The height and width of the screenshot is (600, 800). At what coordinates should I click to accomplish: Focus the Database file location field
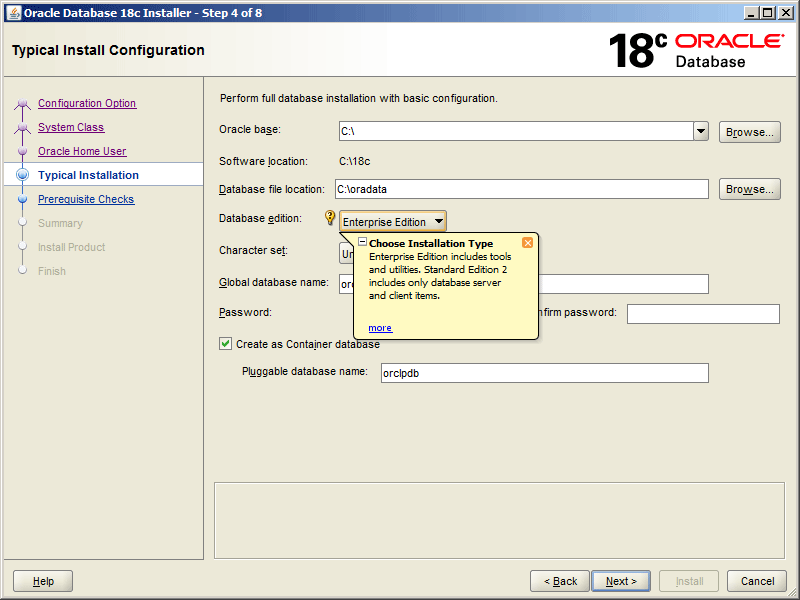tap(521, 189)
